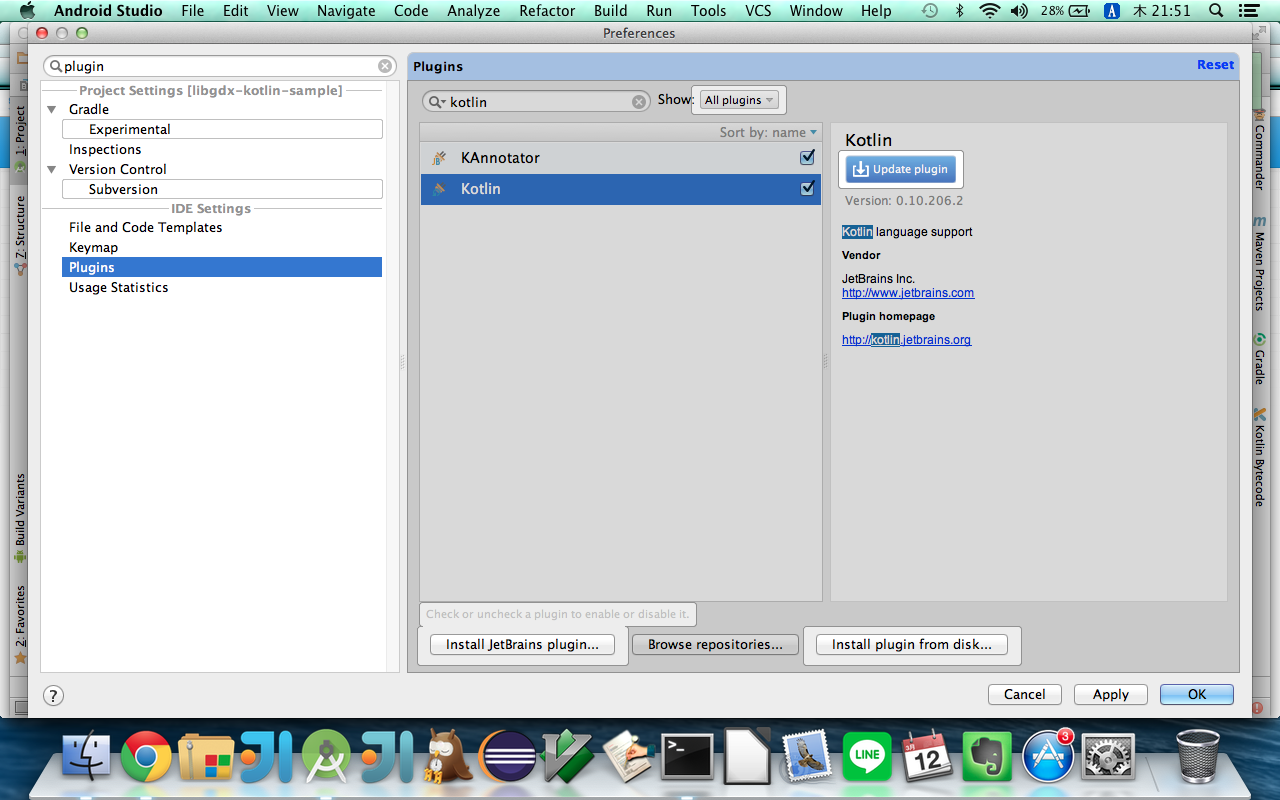Open the Build Variants side tab

coord(20,518)
